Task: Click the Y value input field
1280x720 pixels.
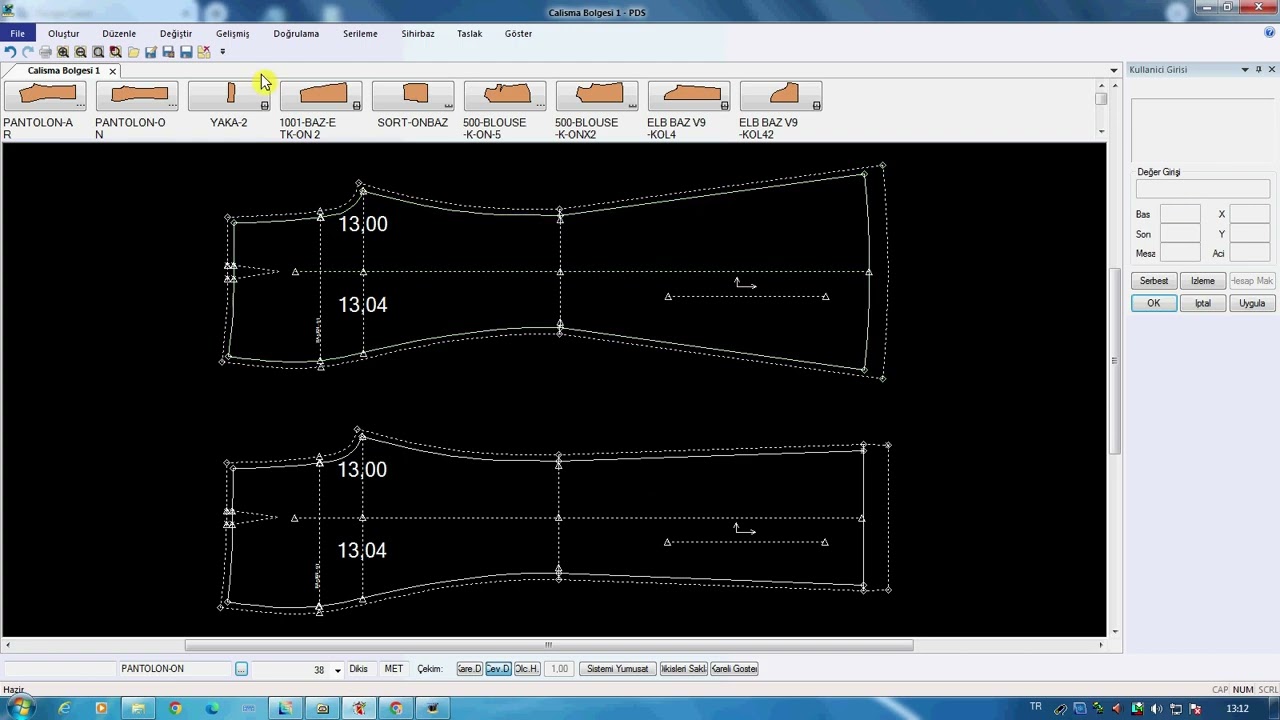Action: [1250, 233]
